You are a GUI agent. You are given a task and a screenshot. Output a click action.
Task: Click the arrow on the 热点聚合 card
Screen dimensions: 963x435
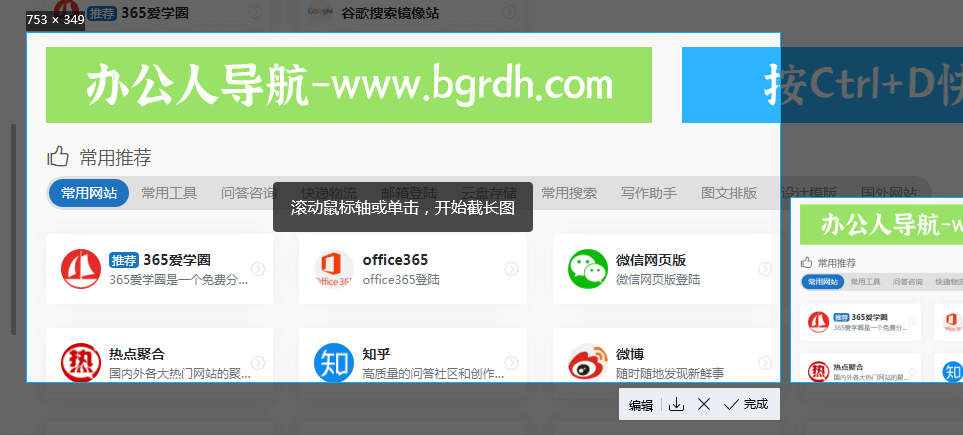click(x=258, y=363)
